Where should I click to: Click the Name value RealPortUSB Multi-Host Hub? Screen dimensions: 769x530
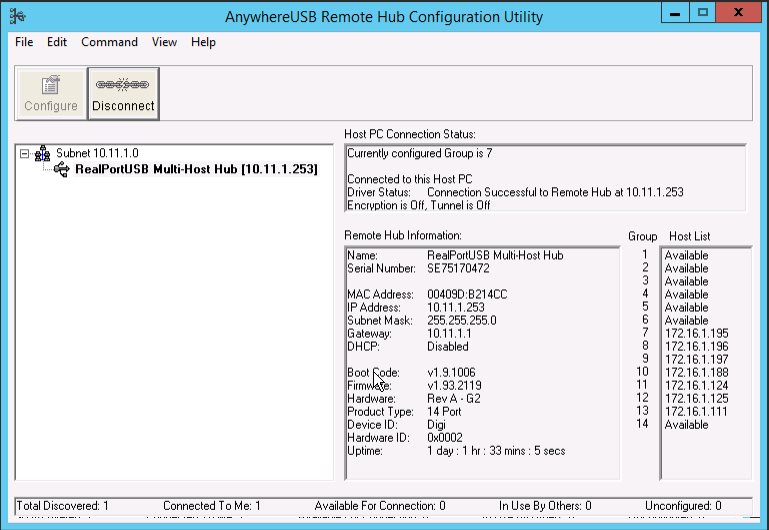(x=495, y=255)
